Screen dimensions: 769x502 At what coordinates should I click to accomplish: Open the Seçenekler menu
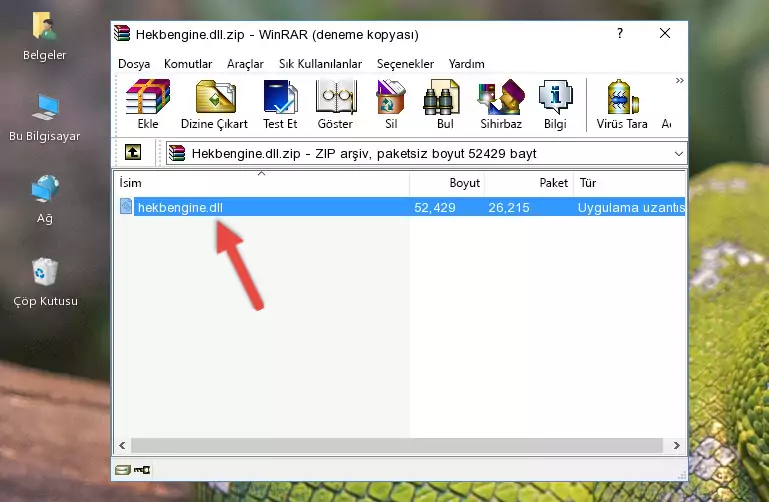405,64
